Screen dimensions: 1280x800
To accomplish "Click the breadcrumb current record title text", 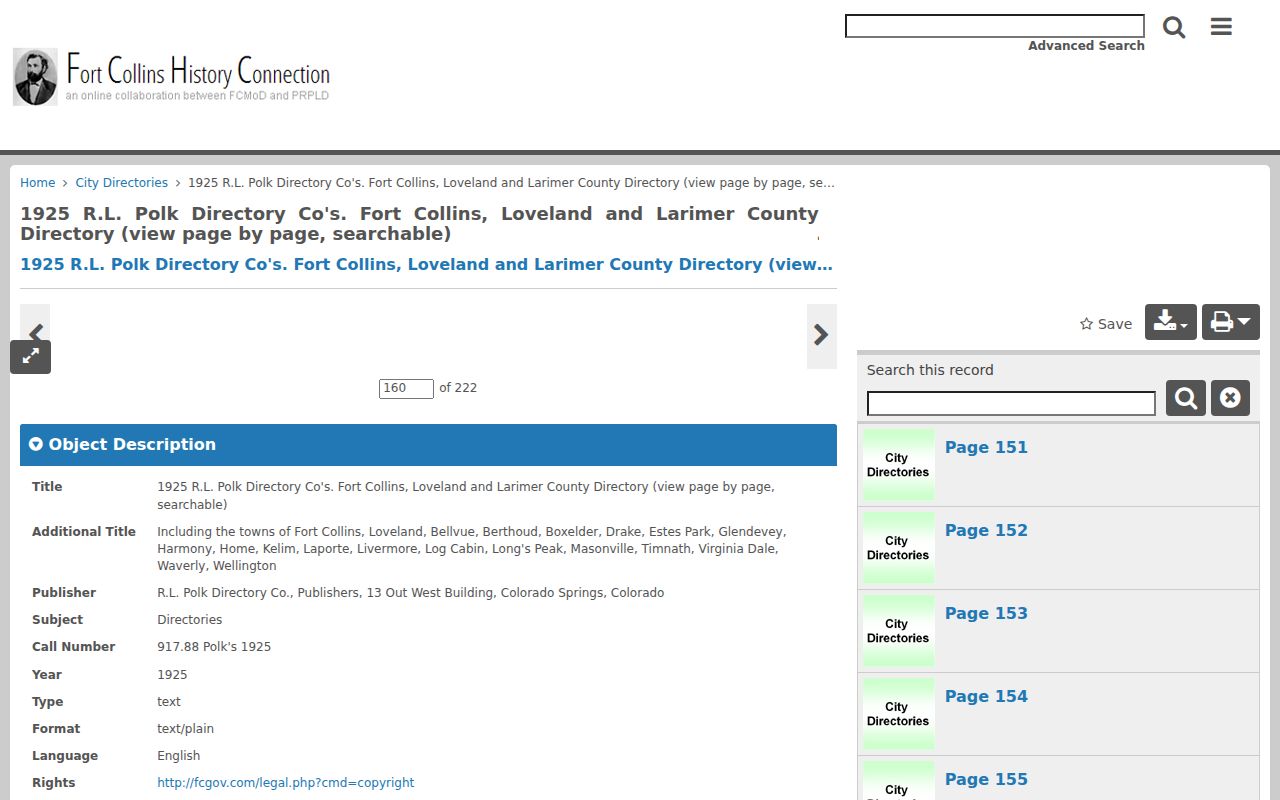I will pyautogui.click(x=511, y=183).
